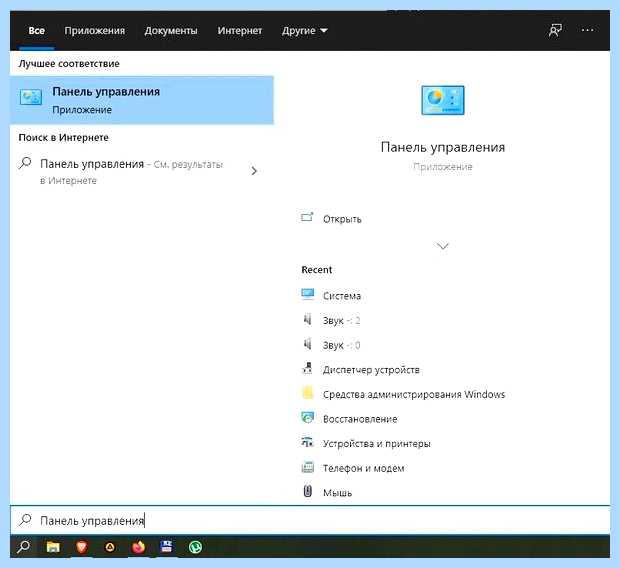Open web search arrow for Панель управления
Viewport: 620px width, 568px height.
(254, 171)
